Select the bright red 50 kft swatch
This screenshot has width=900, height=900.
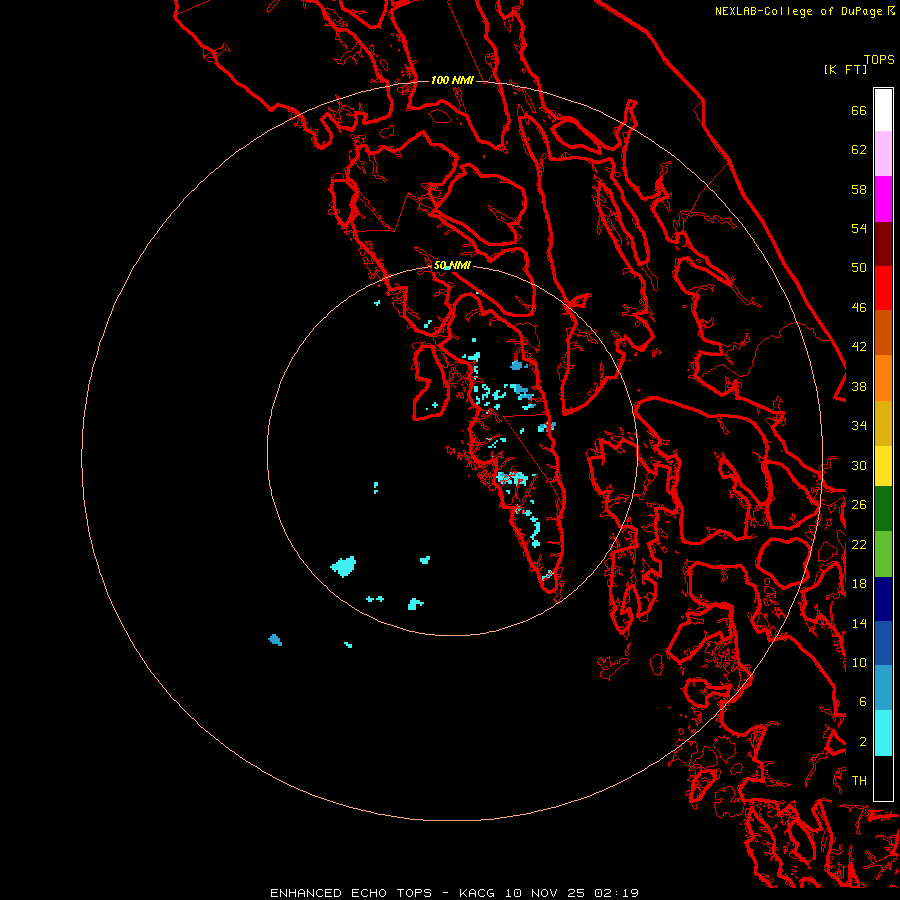883,288
